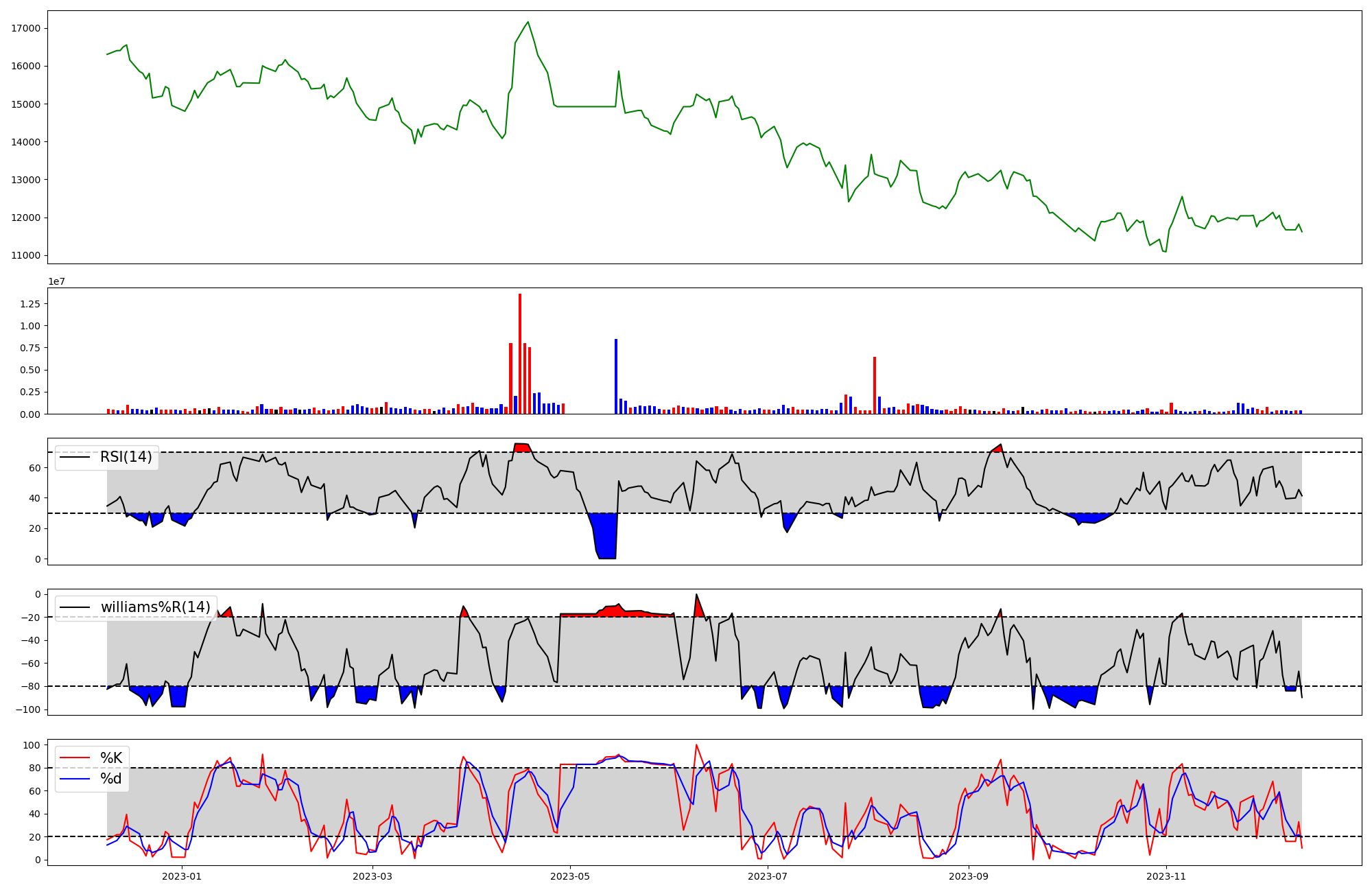Viewport: 1372px width, 892px height.
Task: Click the %d legend text
Action: pyautogui.click(x=110, y=779)
